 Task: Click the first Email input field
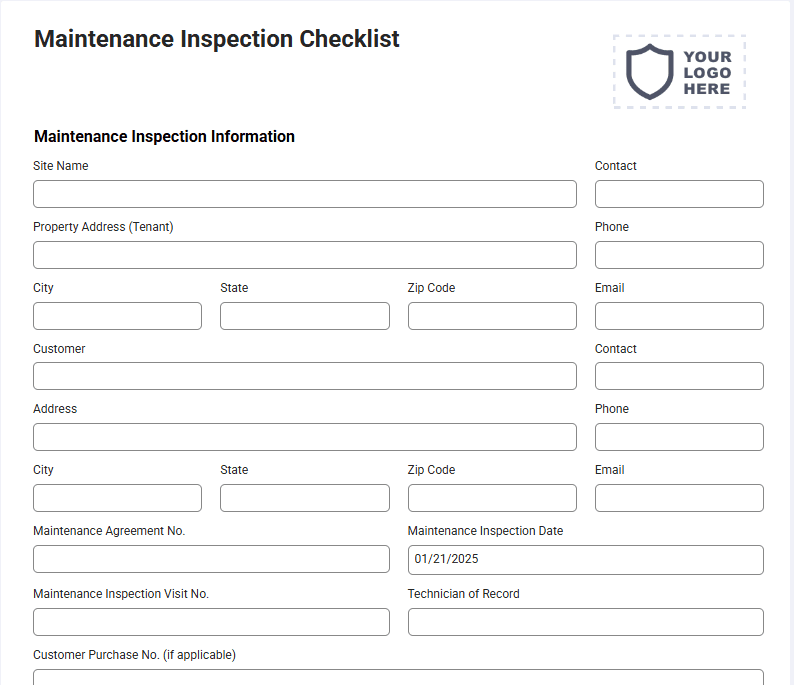679,316
